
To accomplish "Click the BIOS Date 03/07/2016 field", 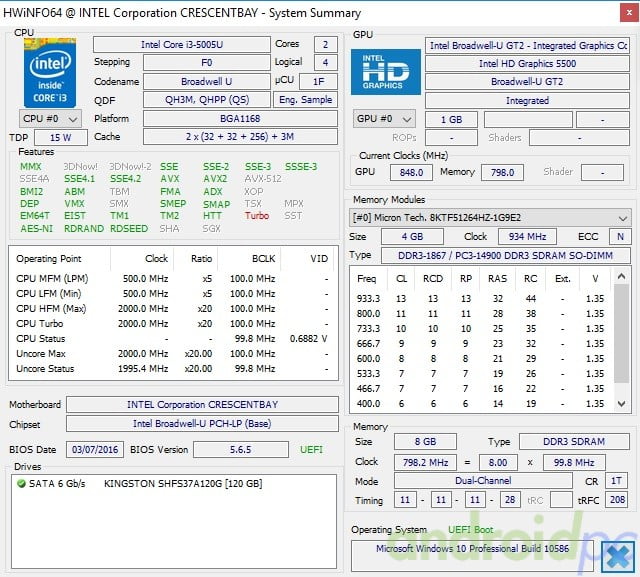I will (x=95, y=450).
